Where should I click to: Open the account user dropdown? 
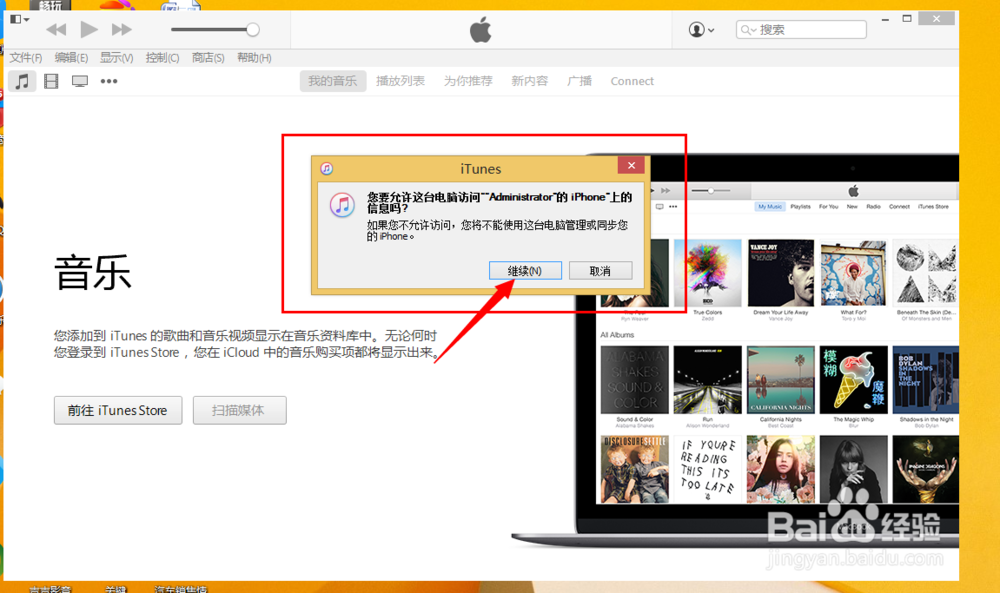point(702,29)
